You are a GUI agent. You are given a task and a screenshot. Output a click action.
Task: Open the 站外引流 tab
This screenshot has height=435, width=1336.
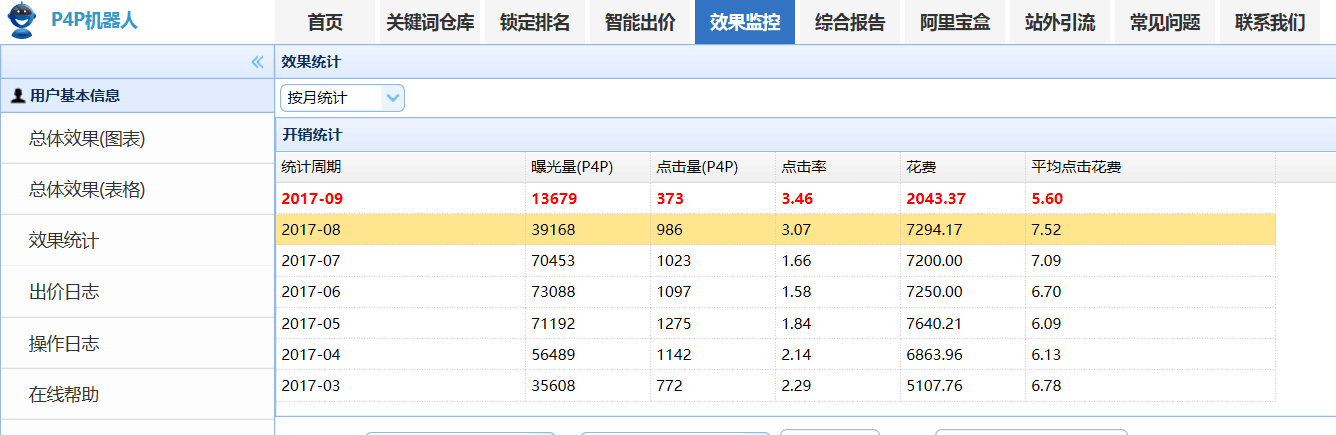pos(1060,22)
